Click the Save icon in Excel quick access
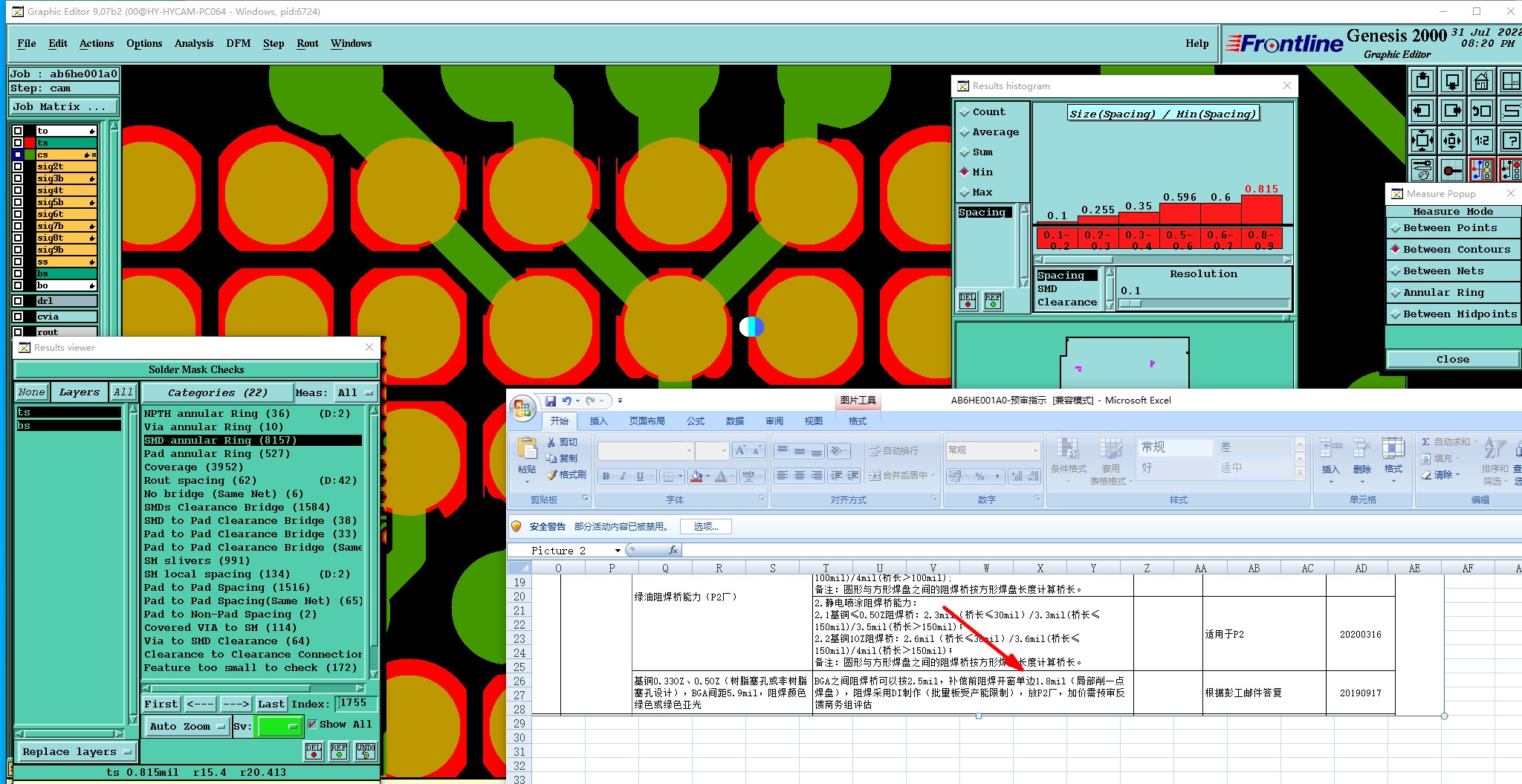 [x=551, y=401]
